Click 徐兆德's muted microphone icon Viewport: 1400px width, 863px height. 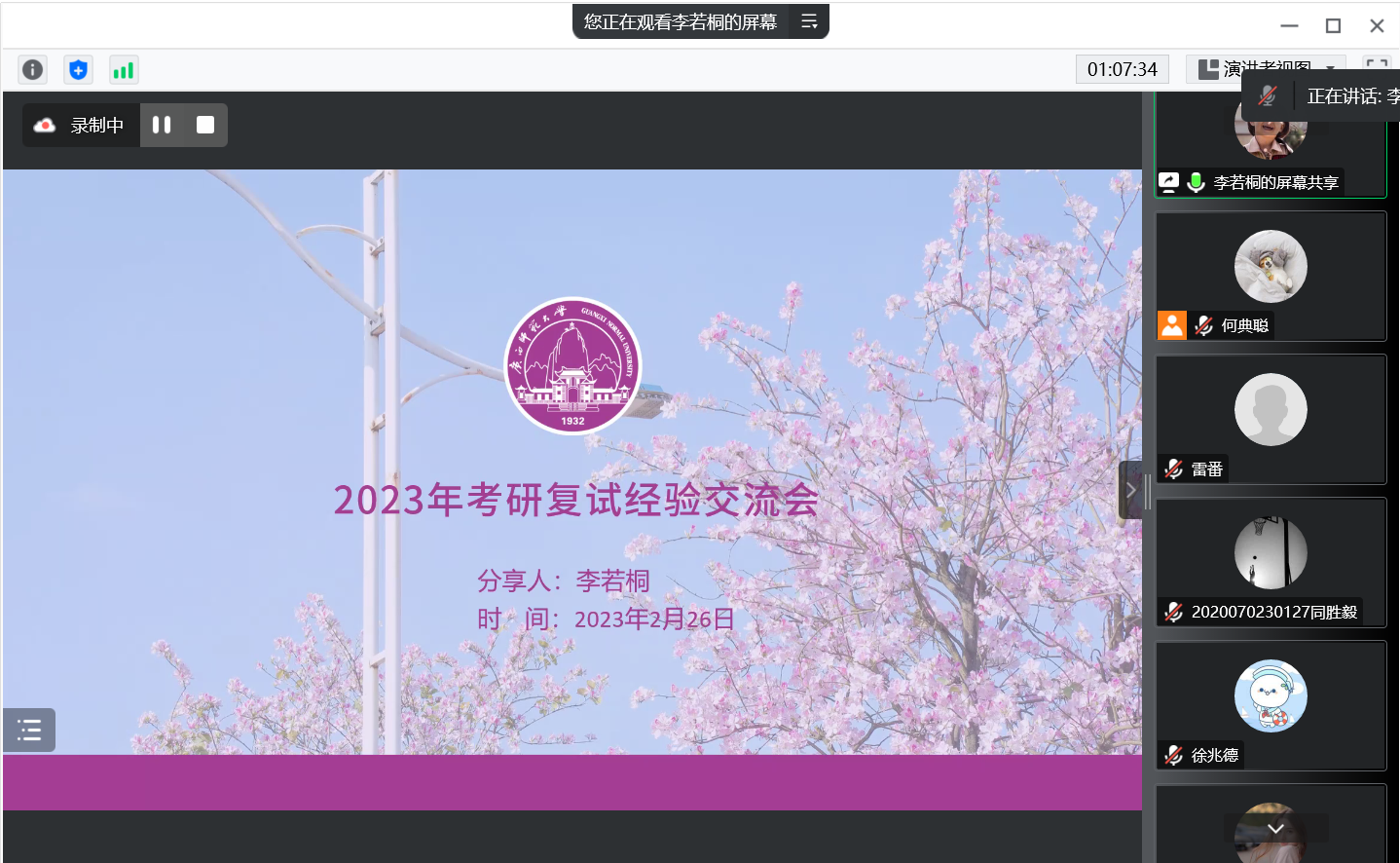(1174, 755)
